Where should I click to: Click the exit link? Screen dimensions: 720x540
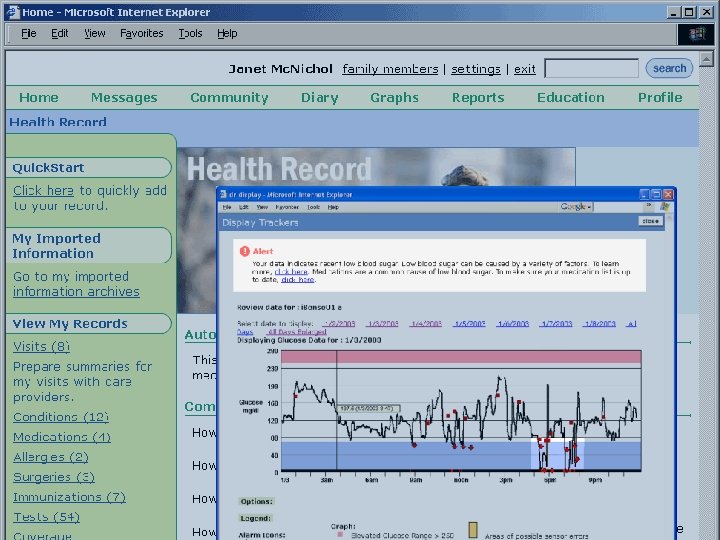click(x=524, y=69)
